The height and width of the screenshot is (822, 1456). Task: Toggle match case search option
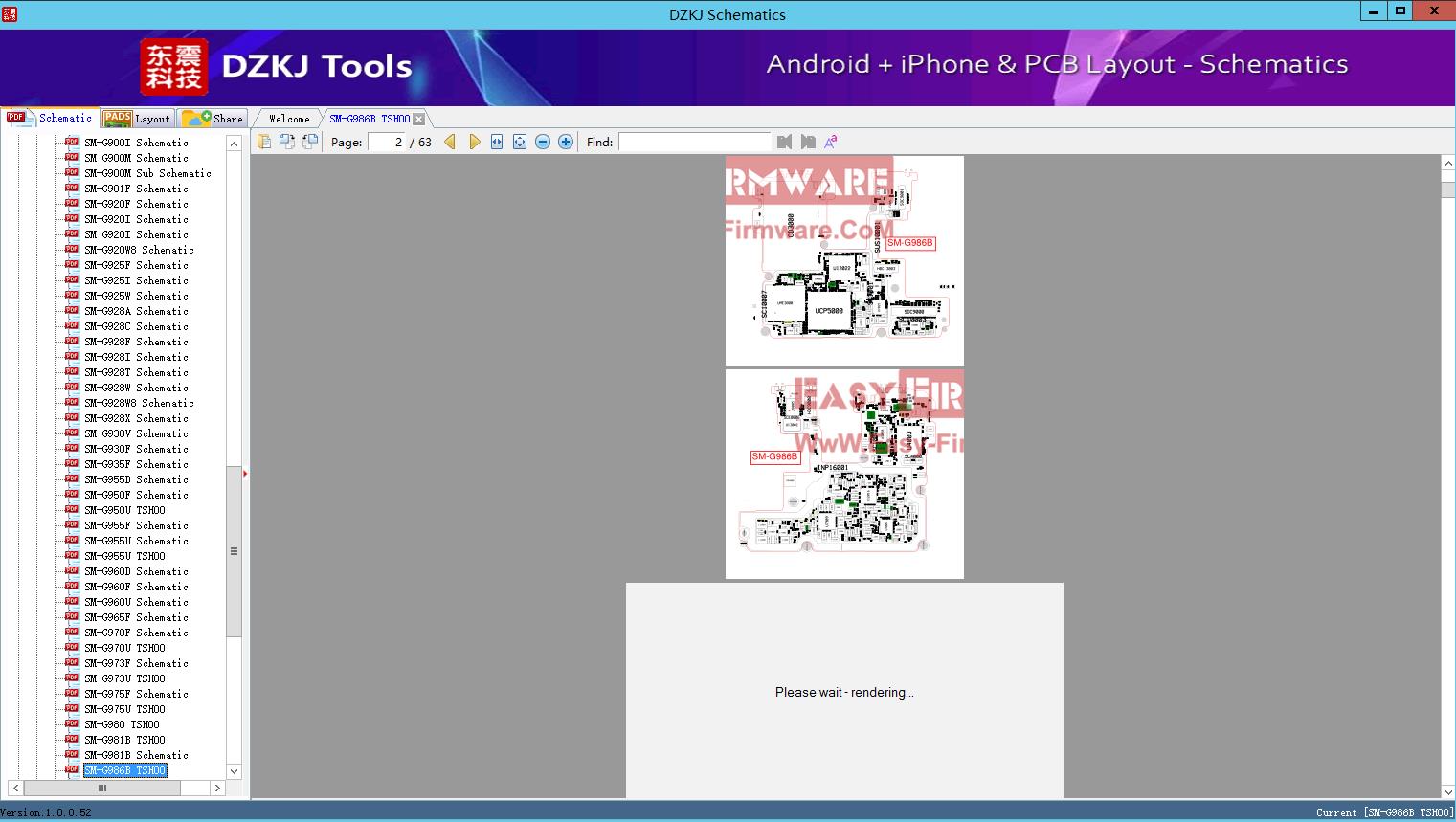(831, 142)
